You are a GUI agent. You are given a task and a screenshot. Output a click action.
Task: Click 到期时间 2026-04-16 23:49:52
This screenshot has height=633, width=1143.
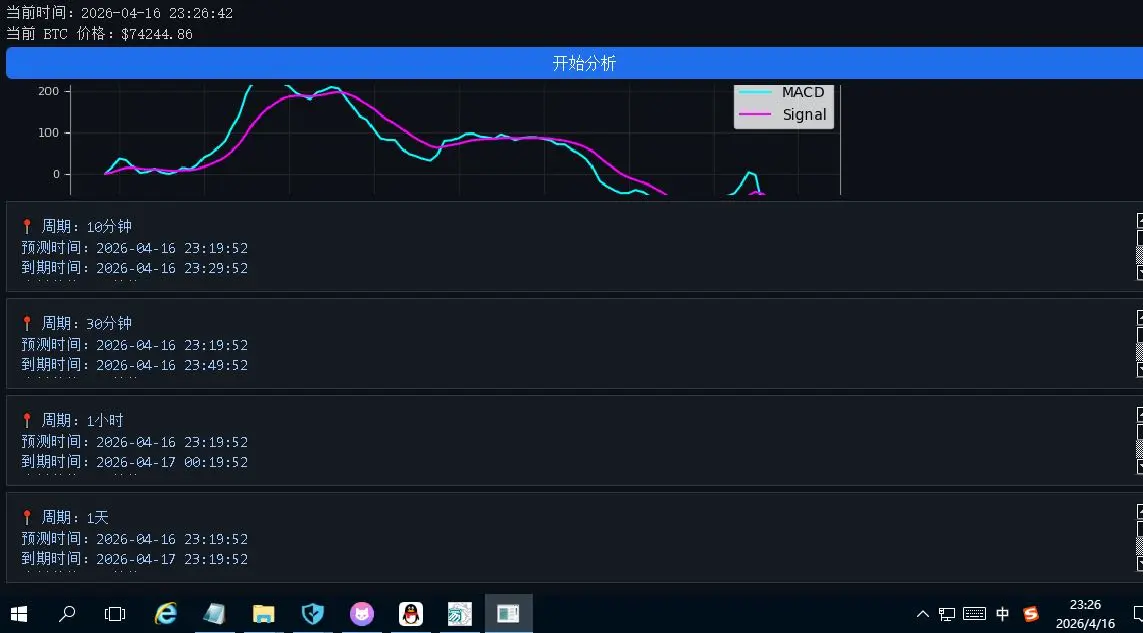point(135,365)
